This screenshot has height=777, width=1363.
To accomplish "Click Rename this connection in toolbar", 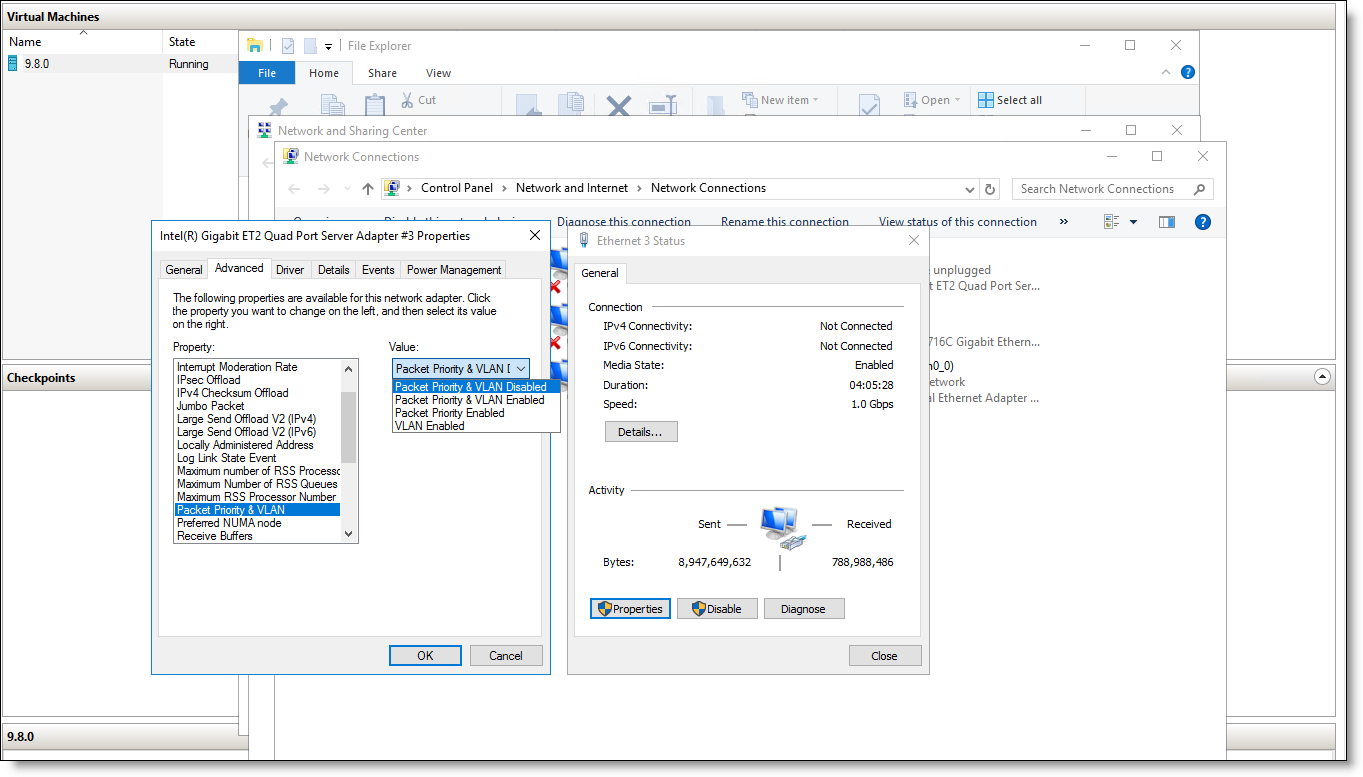I will [x=785, y=222].
